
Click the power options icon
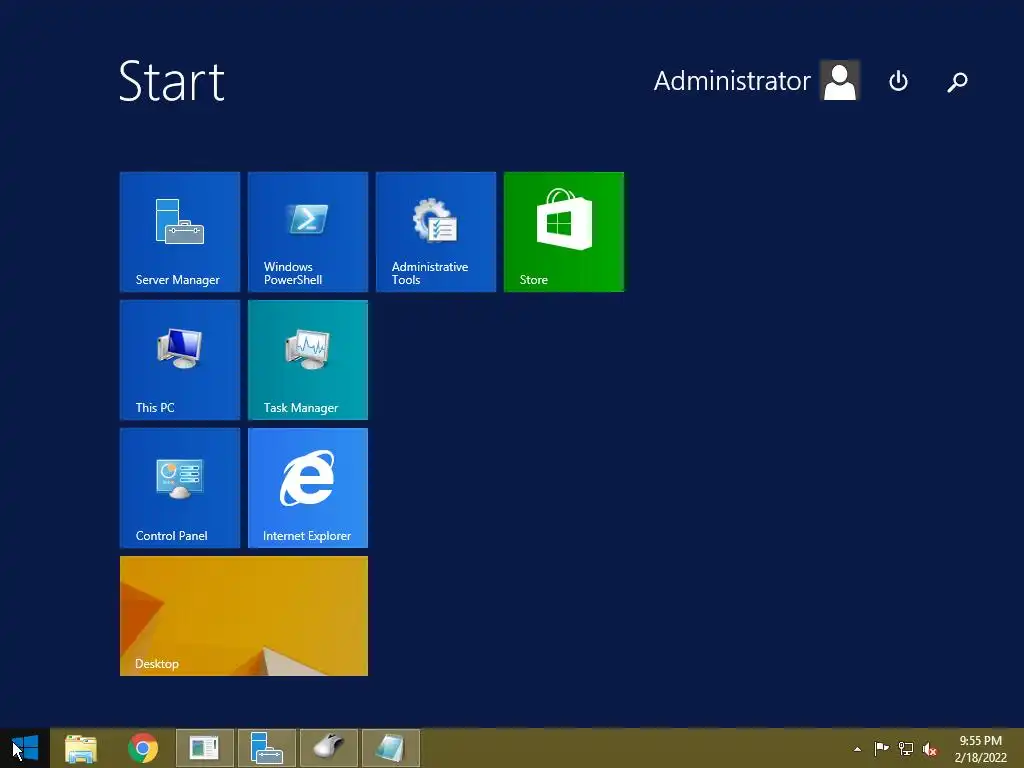pyautogui.click(x=898, y=81)
